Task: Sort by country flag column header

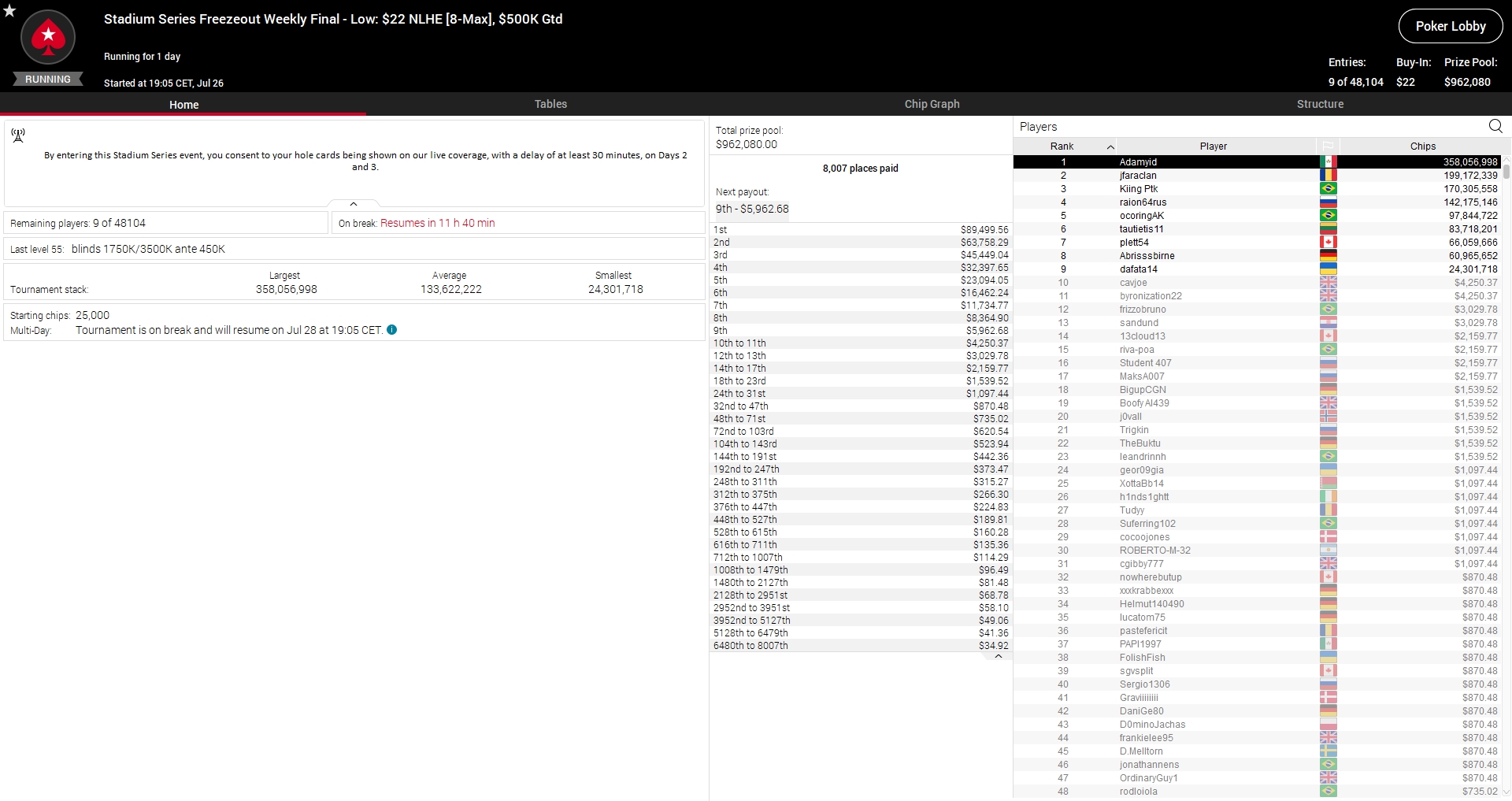Action: 1328,146
